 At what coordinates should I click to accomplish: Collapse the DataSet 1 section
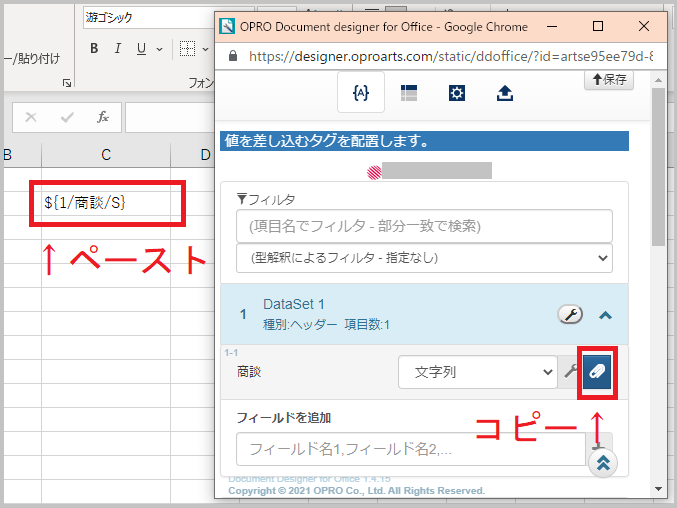pyautogui.click(x=605, y=315)
